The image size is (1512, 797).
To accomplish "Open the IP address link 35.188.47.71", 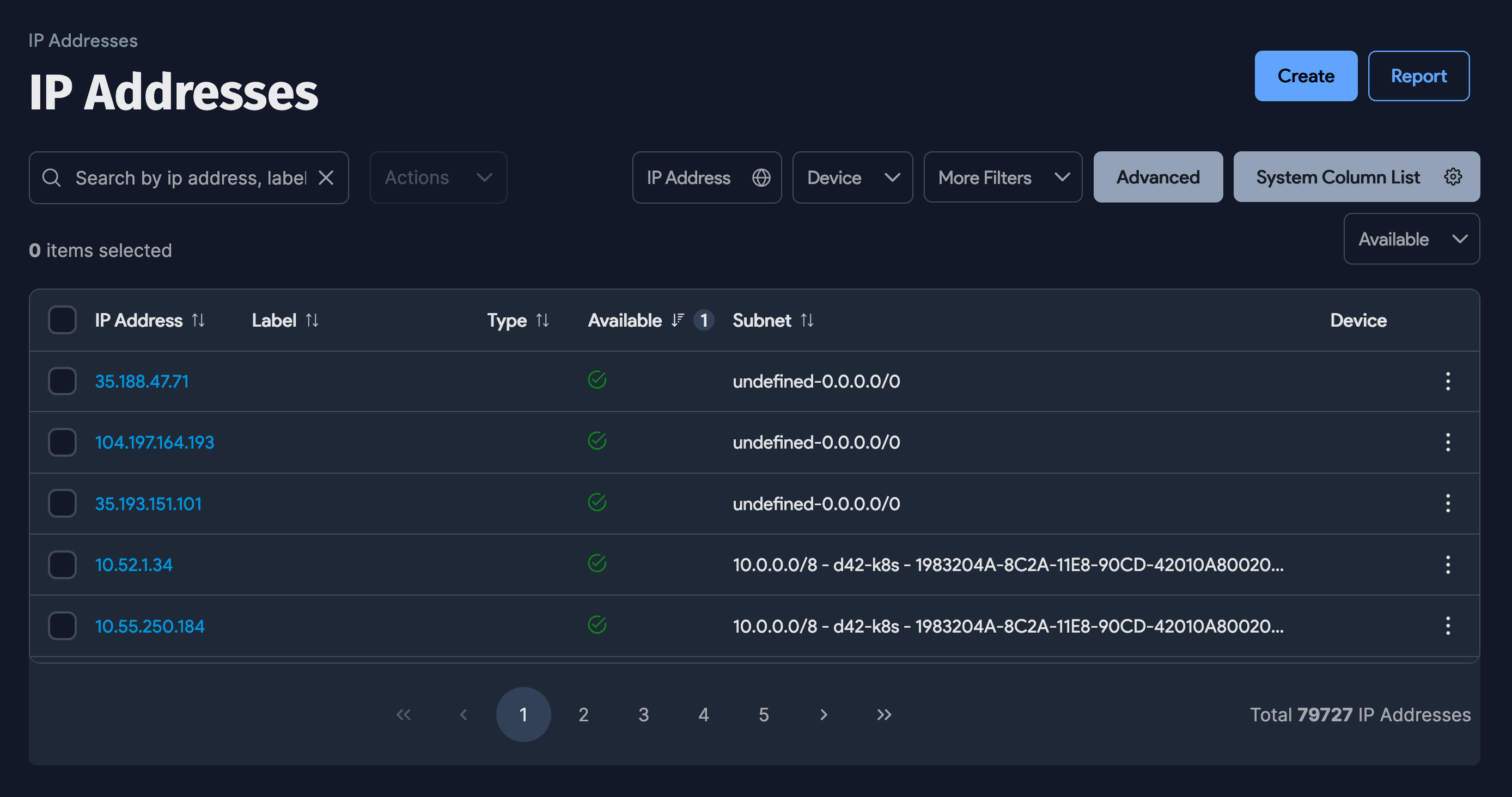I will pyautogui.click(x=142, y=381).
